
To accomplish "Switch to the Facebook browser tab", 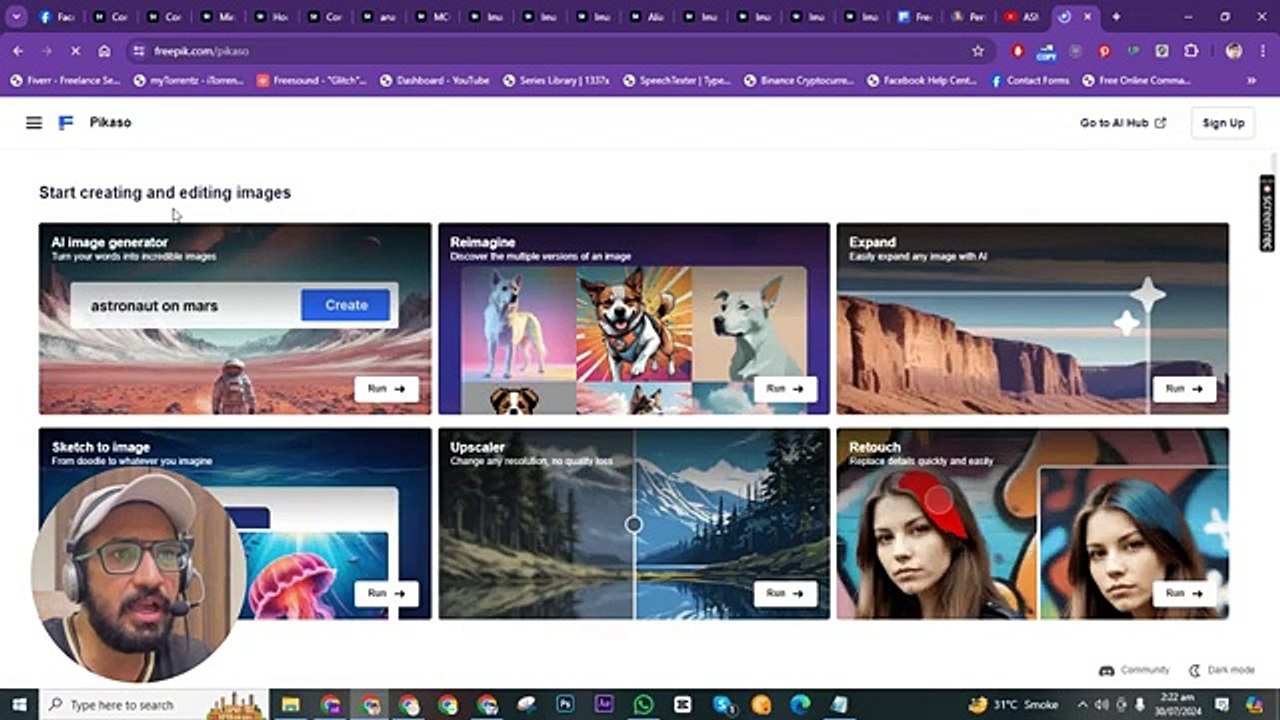I will pyautogui.click(x=57, y=17).
